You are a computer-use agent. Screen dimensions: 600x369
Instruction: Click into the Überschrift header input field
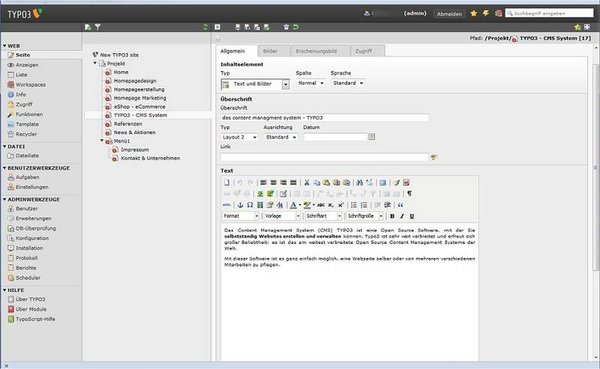324,118
